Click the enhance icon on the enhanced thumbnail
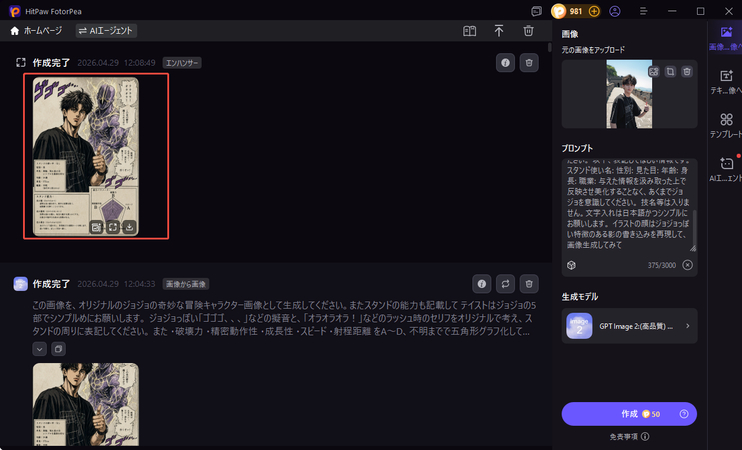Image resolution: width=742 pixels, height=450 pixels. click(x=113, y=227)
